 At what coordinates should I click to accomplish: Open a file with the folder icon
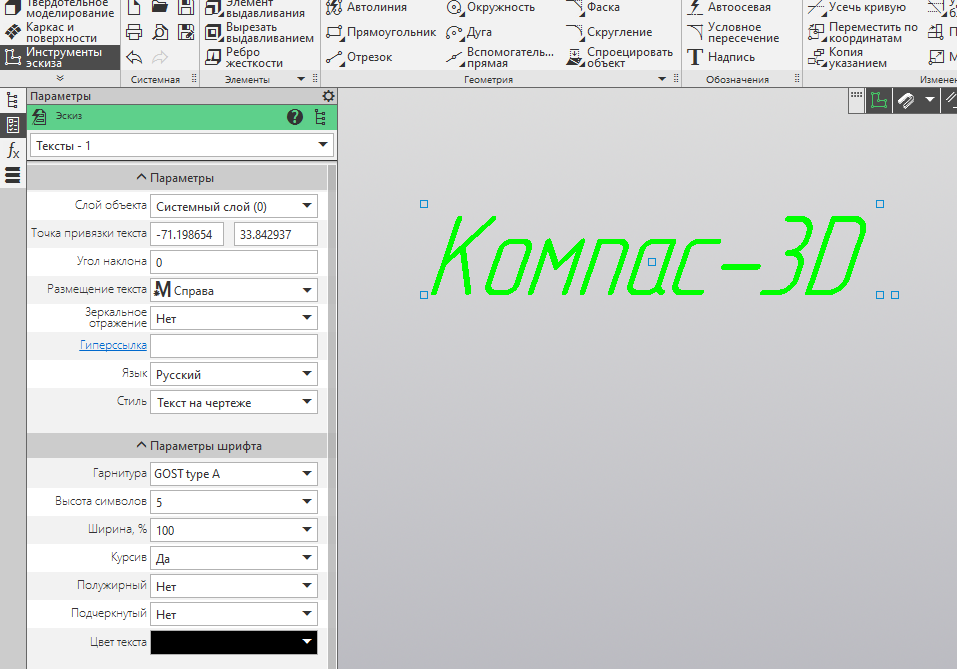(x=160, y=7)
